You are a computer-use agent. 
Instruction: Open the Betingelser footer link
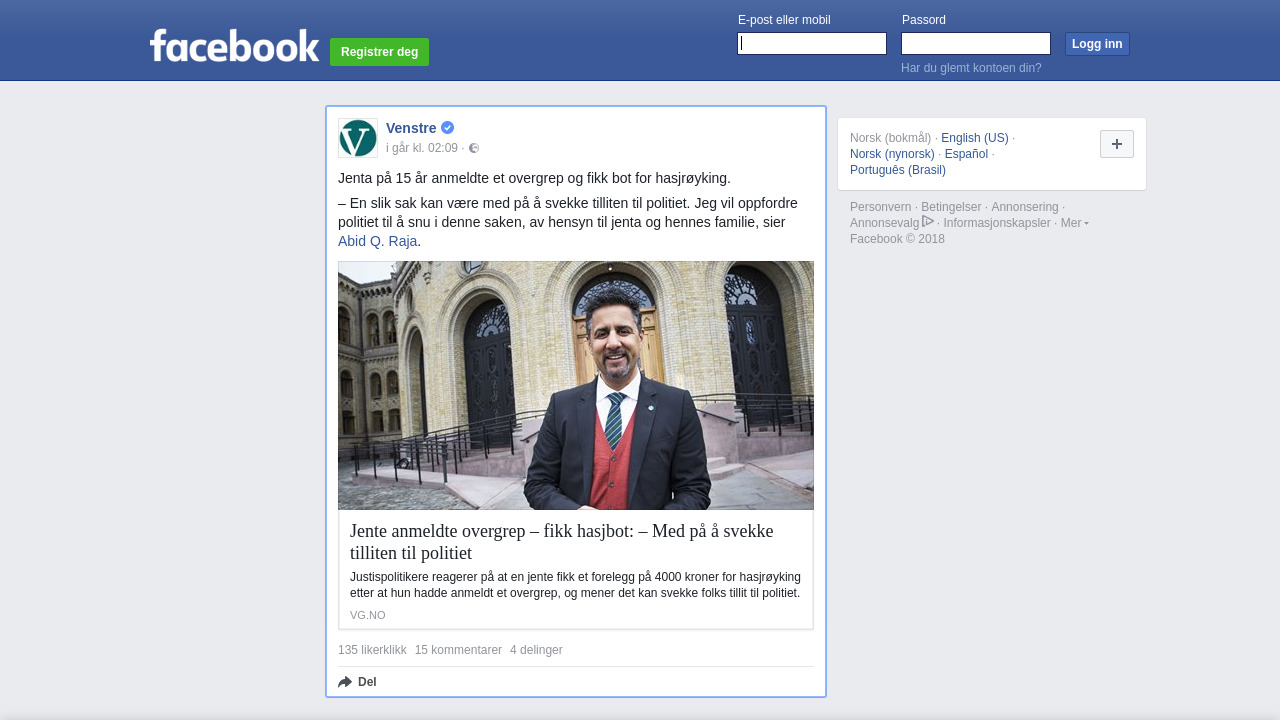[x=951, y=207]
